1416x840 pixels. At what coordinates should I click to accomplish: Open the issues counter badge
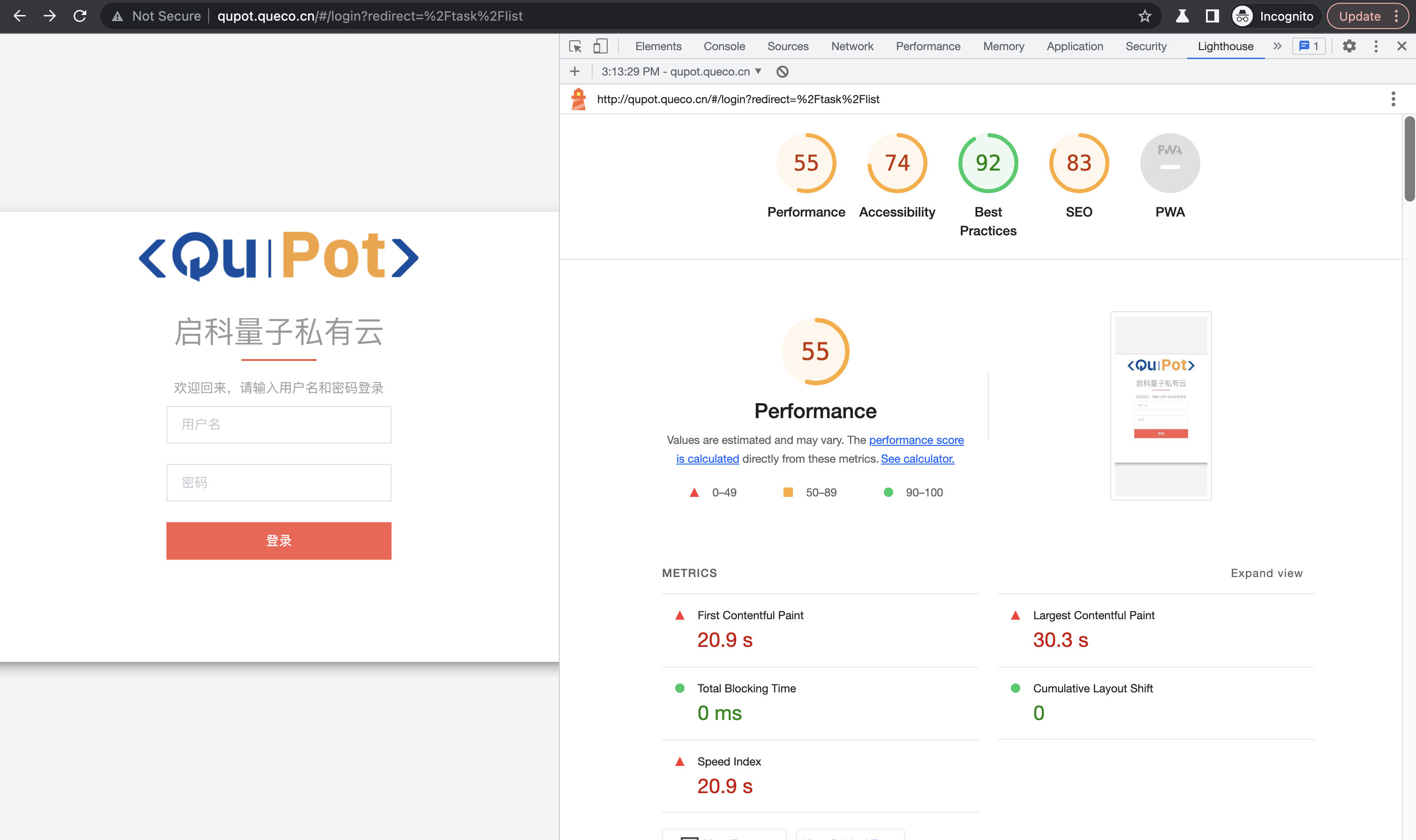pyautogui.click(x=1309, y=46)
